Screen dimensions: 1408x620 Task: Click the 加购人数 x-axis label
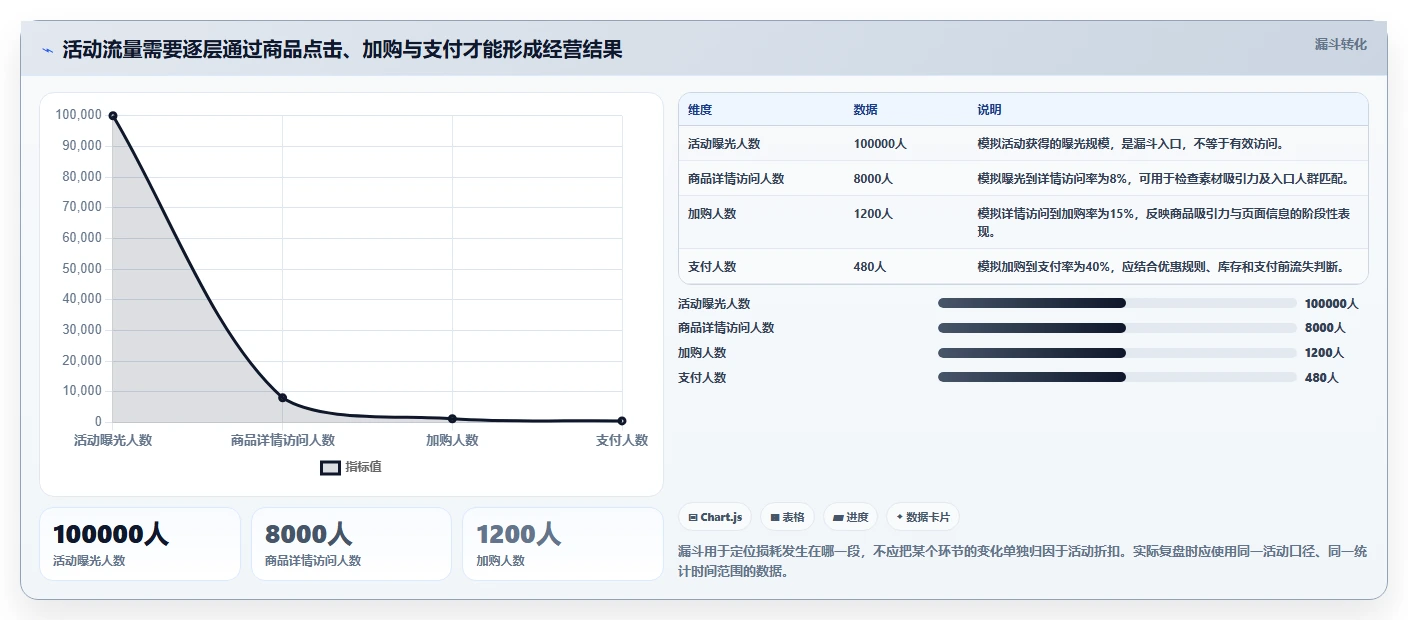452,440
